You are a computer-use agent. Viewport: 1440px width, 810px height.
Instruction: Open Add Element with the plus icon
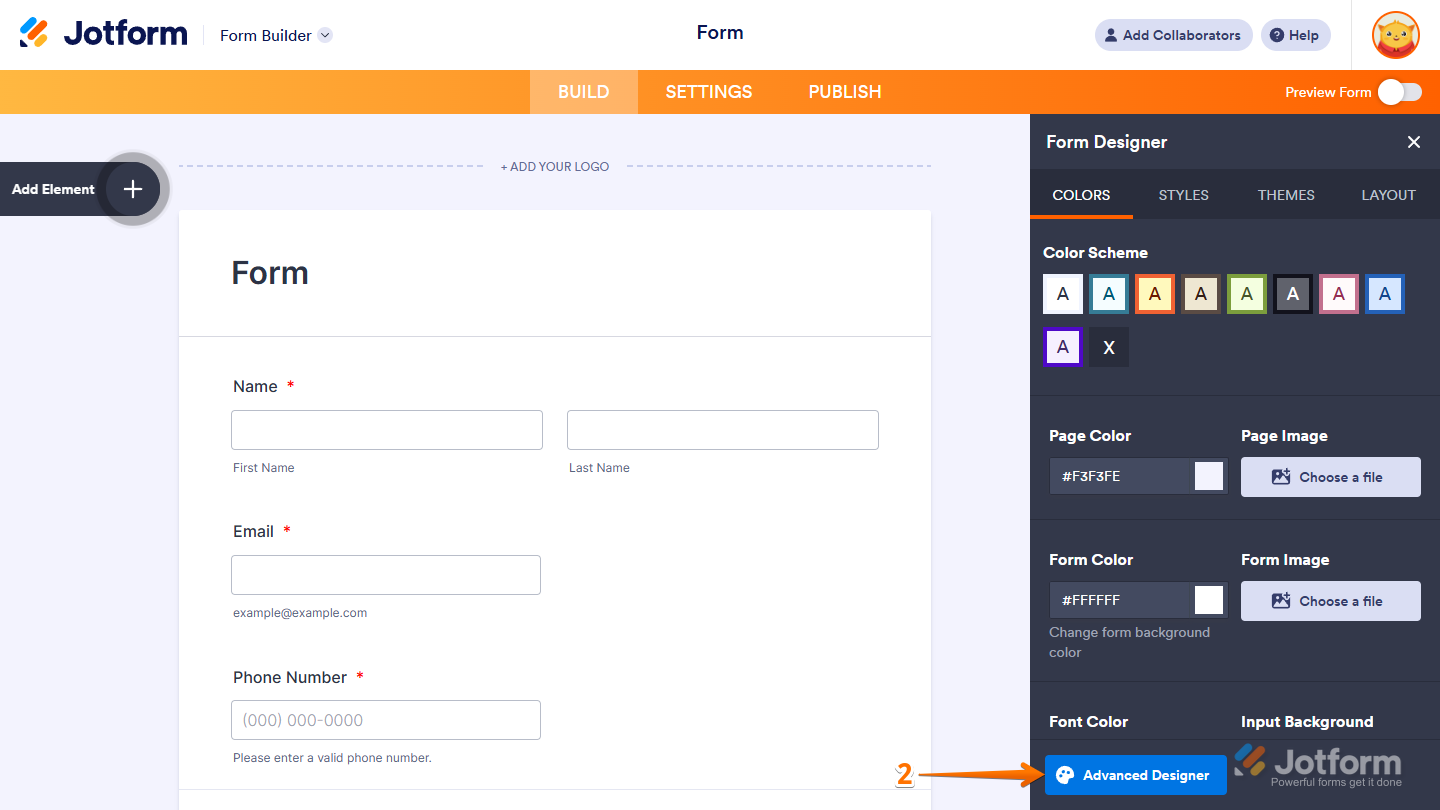tap(132, 189)
